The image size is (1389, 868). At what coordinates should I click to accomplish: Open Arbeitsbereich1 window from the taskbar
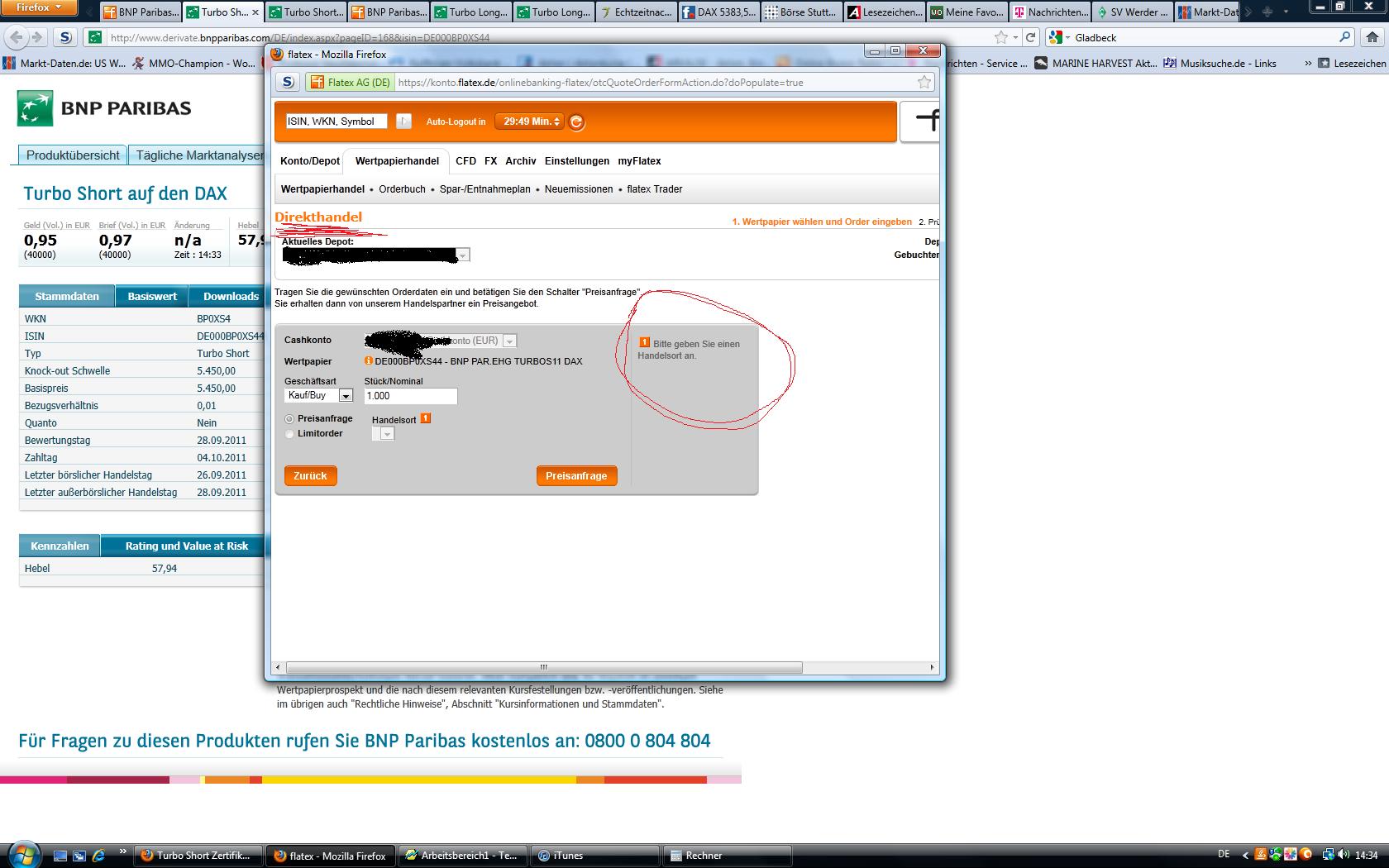pyautogui.click(x=462, y=856)
